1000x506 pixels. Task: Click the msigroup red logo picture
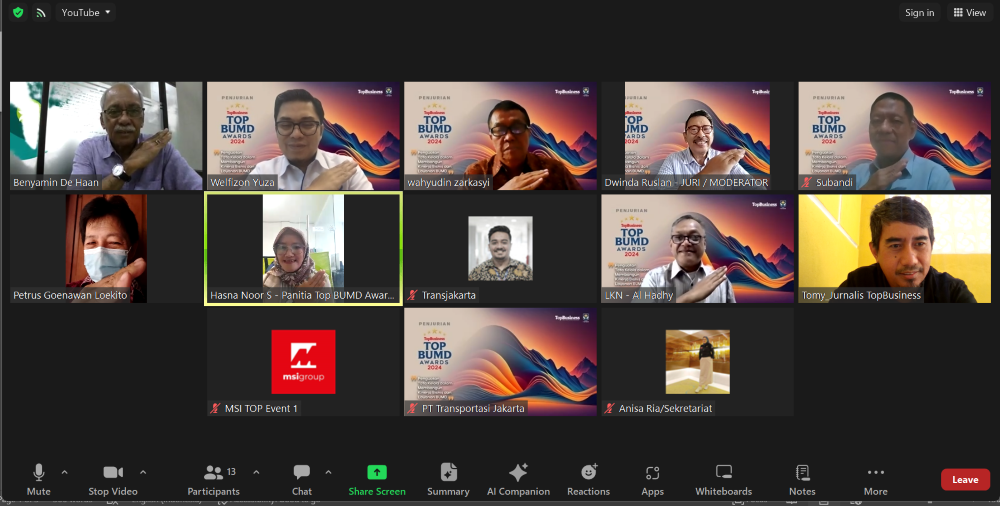click(303, 361)
